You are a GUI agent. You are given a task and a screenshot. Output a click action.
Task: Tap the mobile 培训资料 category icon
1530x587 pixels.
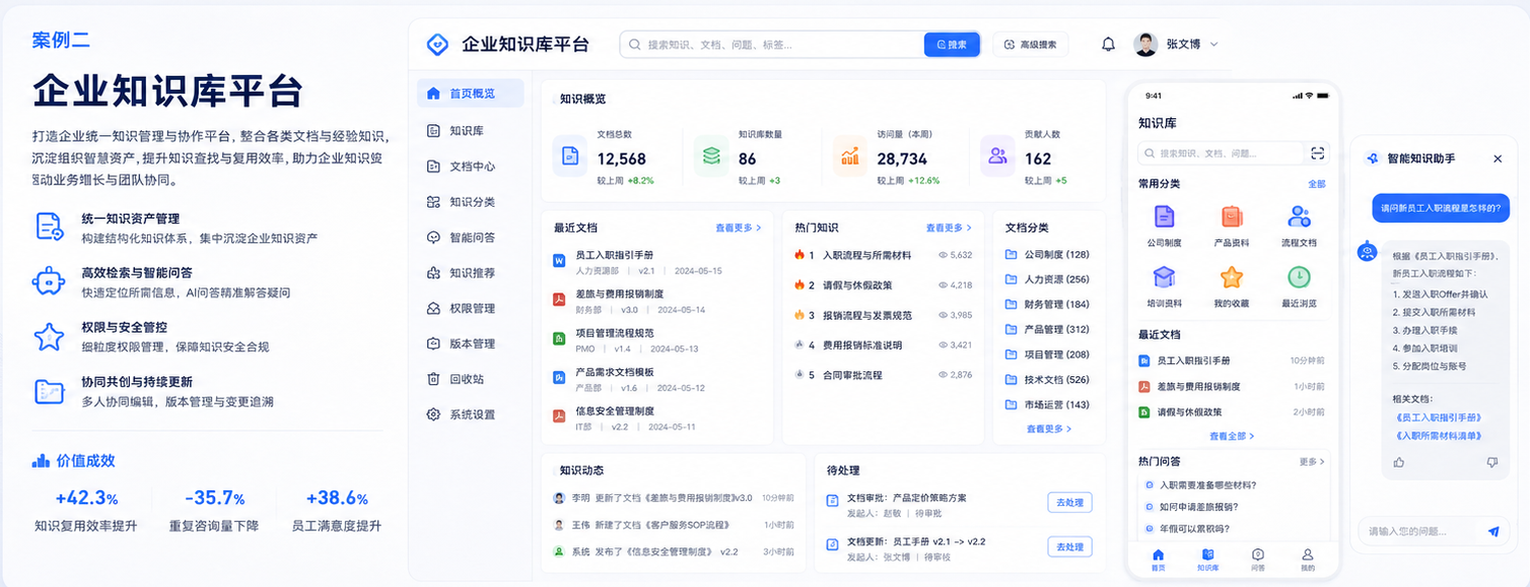pyautogui.click(x=1164, y=277)
